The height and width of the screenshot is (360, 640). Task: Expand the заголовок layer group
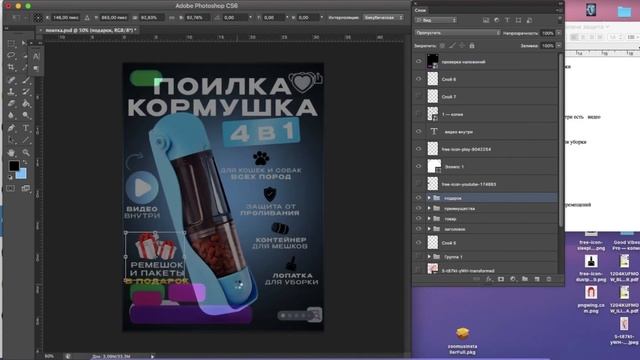coord(429,229)
